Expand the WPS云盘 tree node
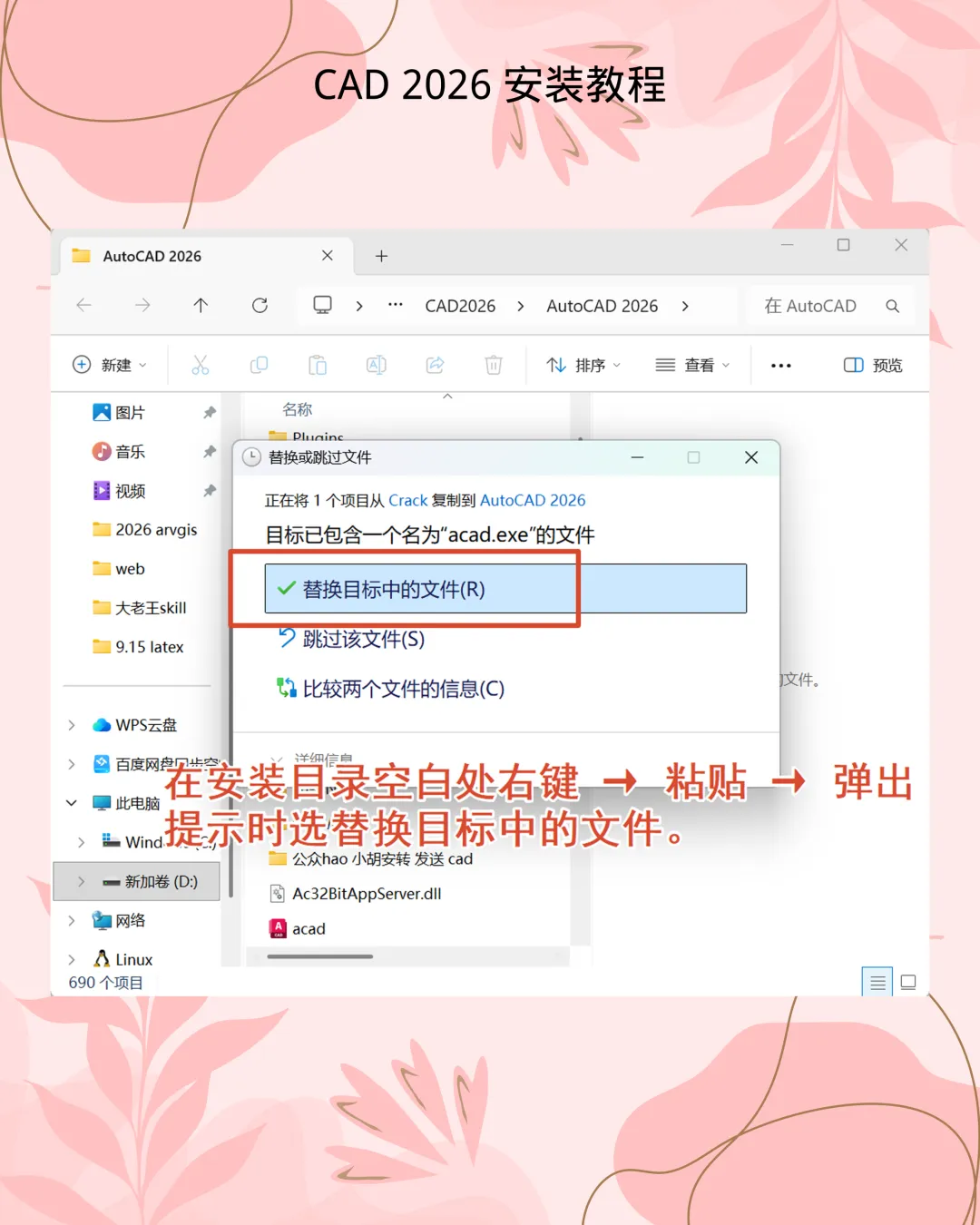 click(72, 725)
